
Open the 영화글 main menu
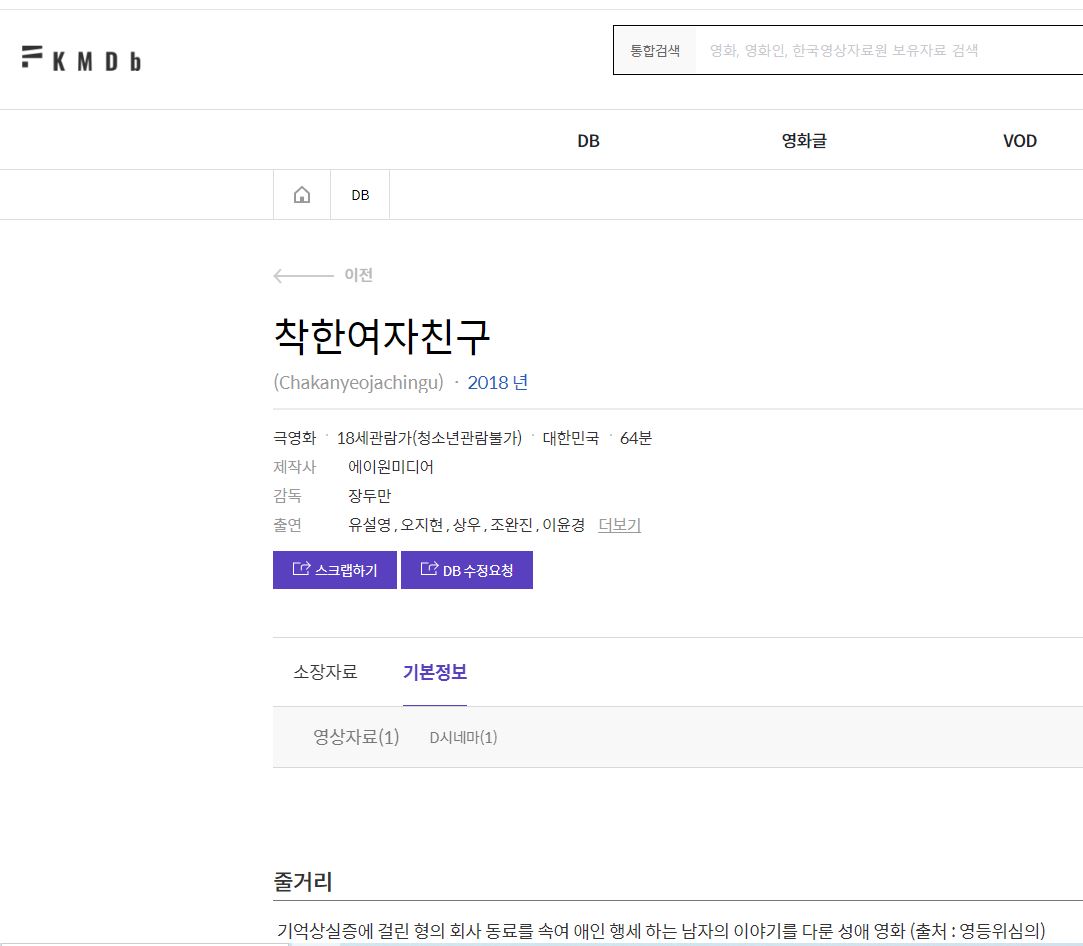(x=804, y=141)
